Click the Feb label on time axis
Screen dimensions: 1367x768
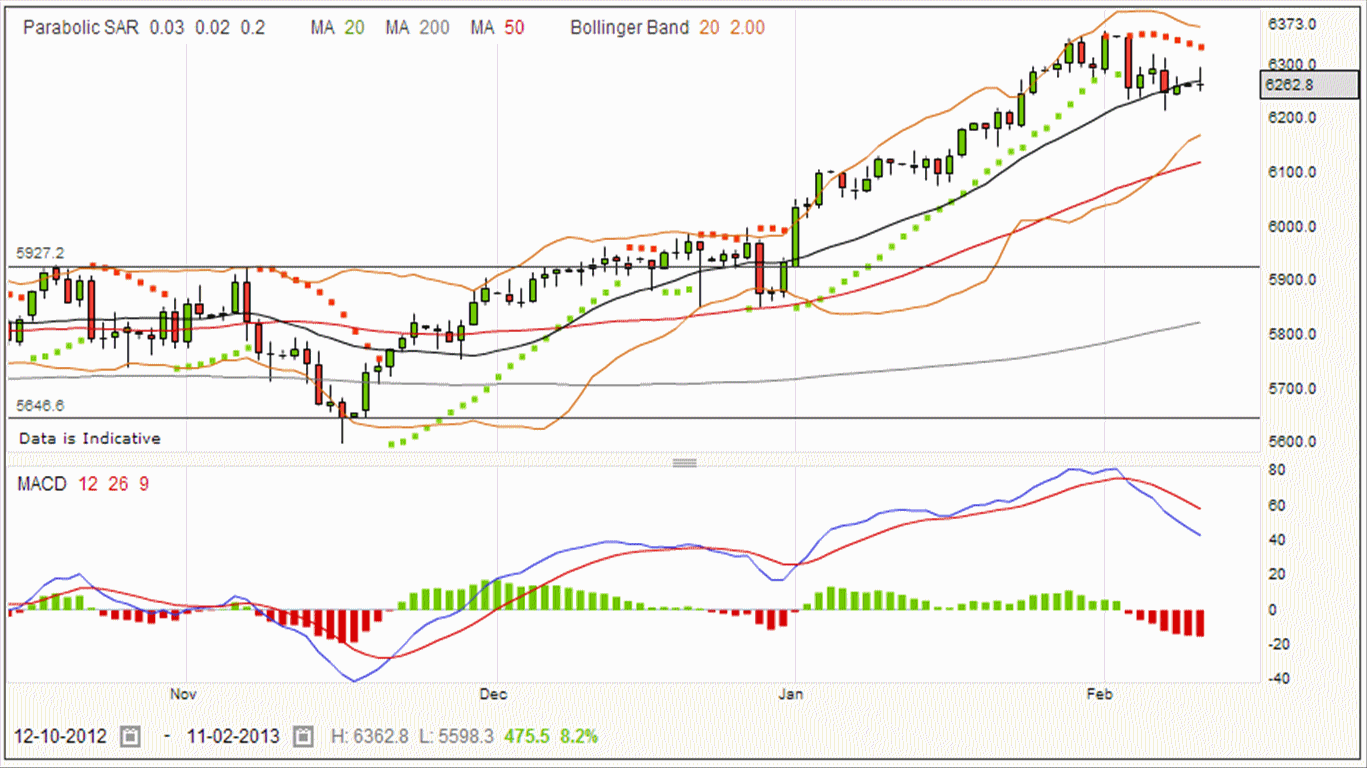click(1100, 693)
